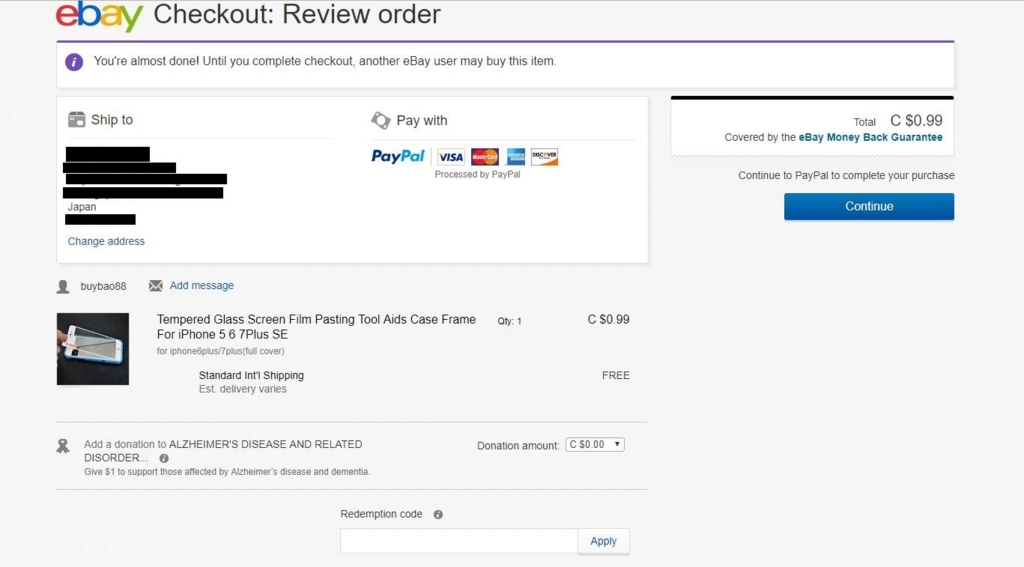The width and height of the screenshot is (1024, 567).
Task: Click the seller person icon beside buybao88
Action: click(63, 287)
